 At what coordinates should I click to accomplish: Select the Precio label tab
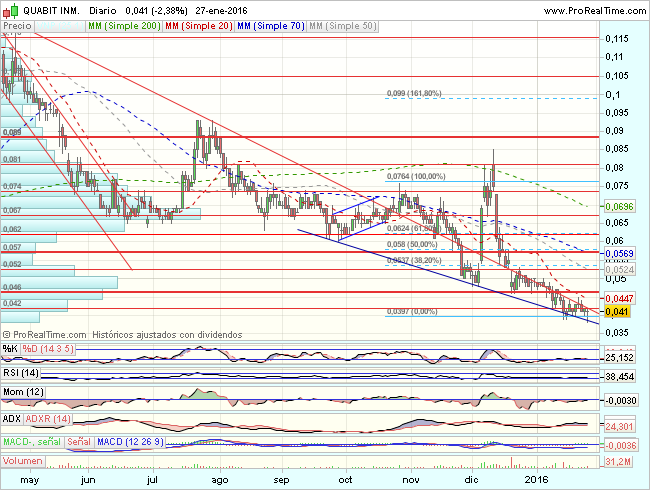click(17, 26)
